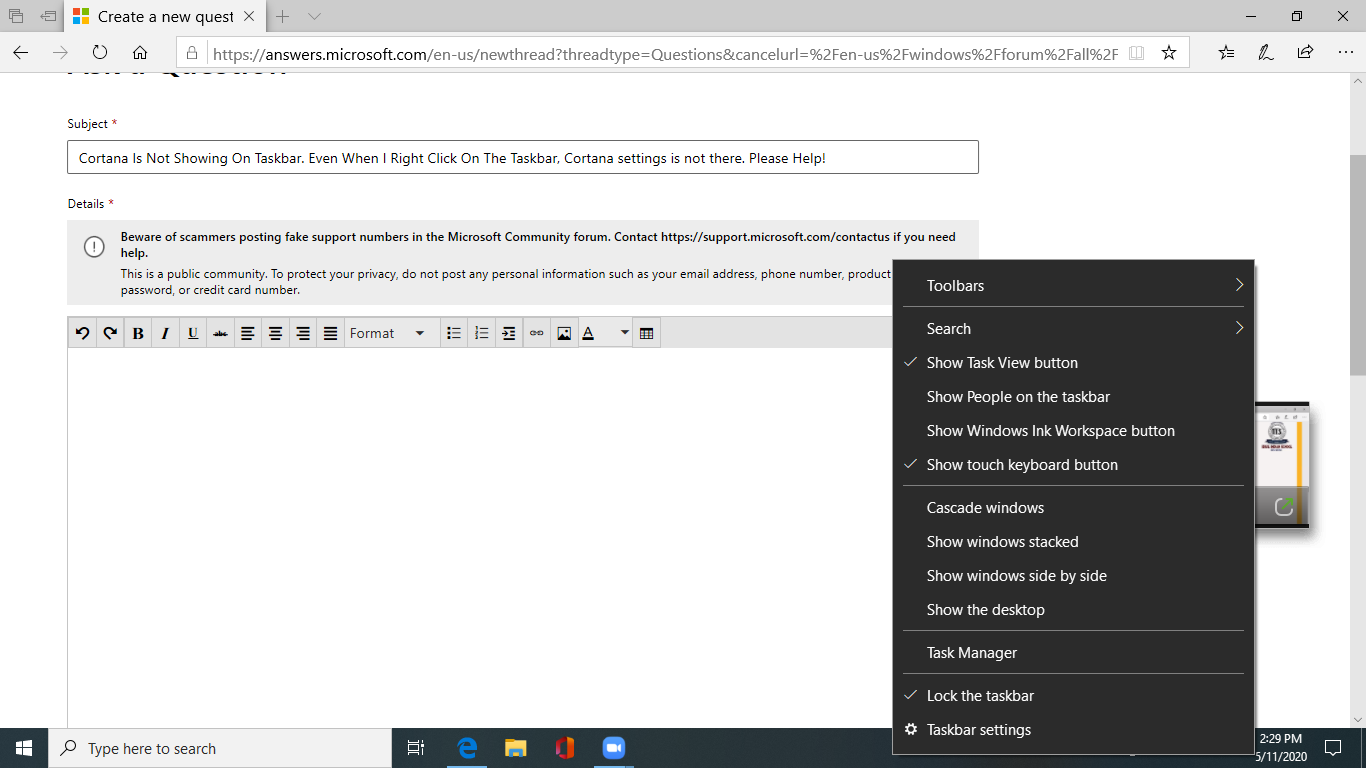
Task: Click the Subject text field
Action: pyautogui.click(x=523, y=158)
